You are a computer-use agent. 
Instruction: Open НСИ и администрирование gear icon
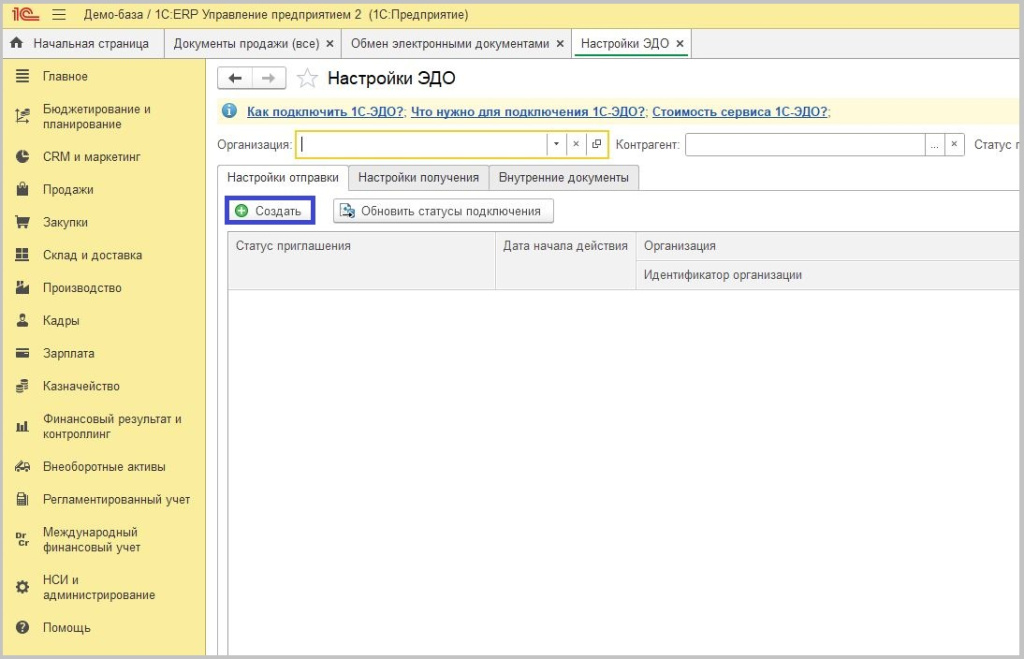[x=23, y=588]
